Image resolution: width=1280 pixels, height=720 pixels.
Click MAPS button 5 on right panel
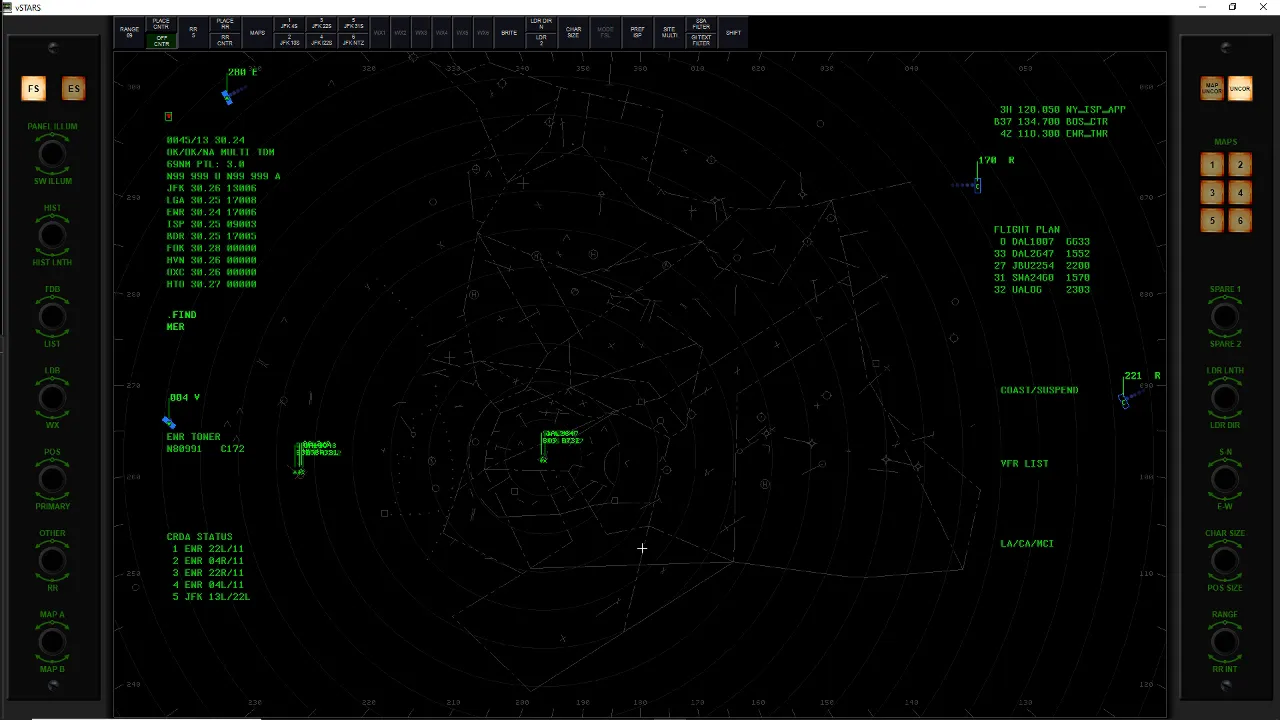pos(1212,221)
